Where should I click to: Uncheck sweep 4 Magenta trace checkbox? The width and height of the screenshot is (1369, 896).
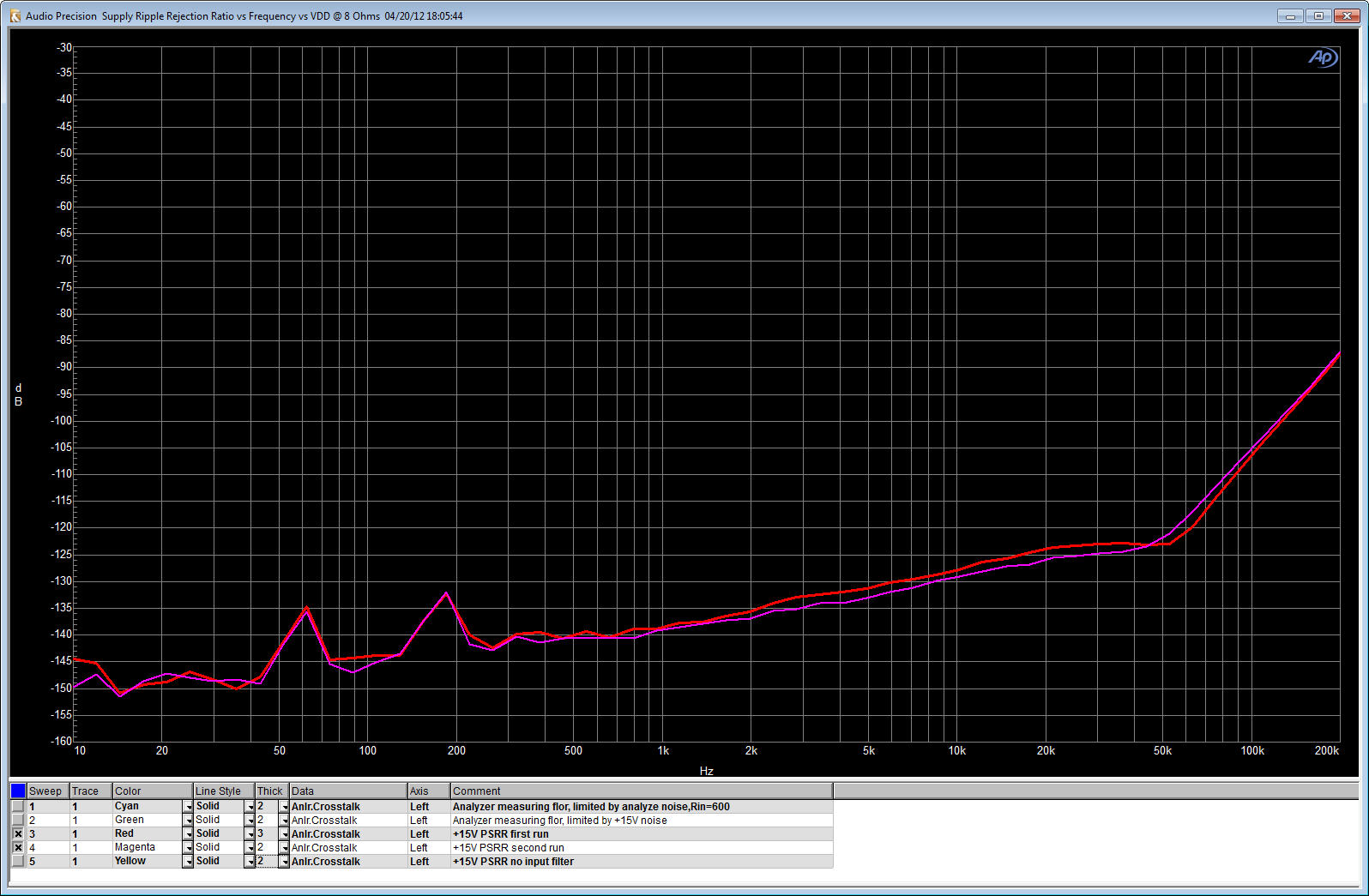[x=18, y=847]
